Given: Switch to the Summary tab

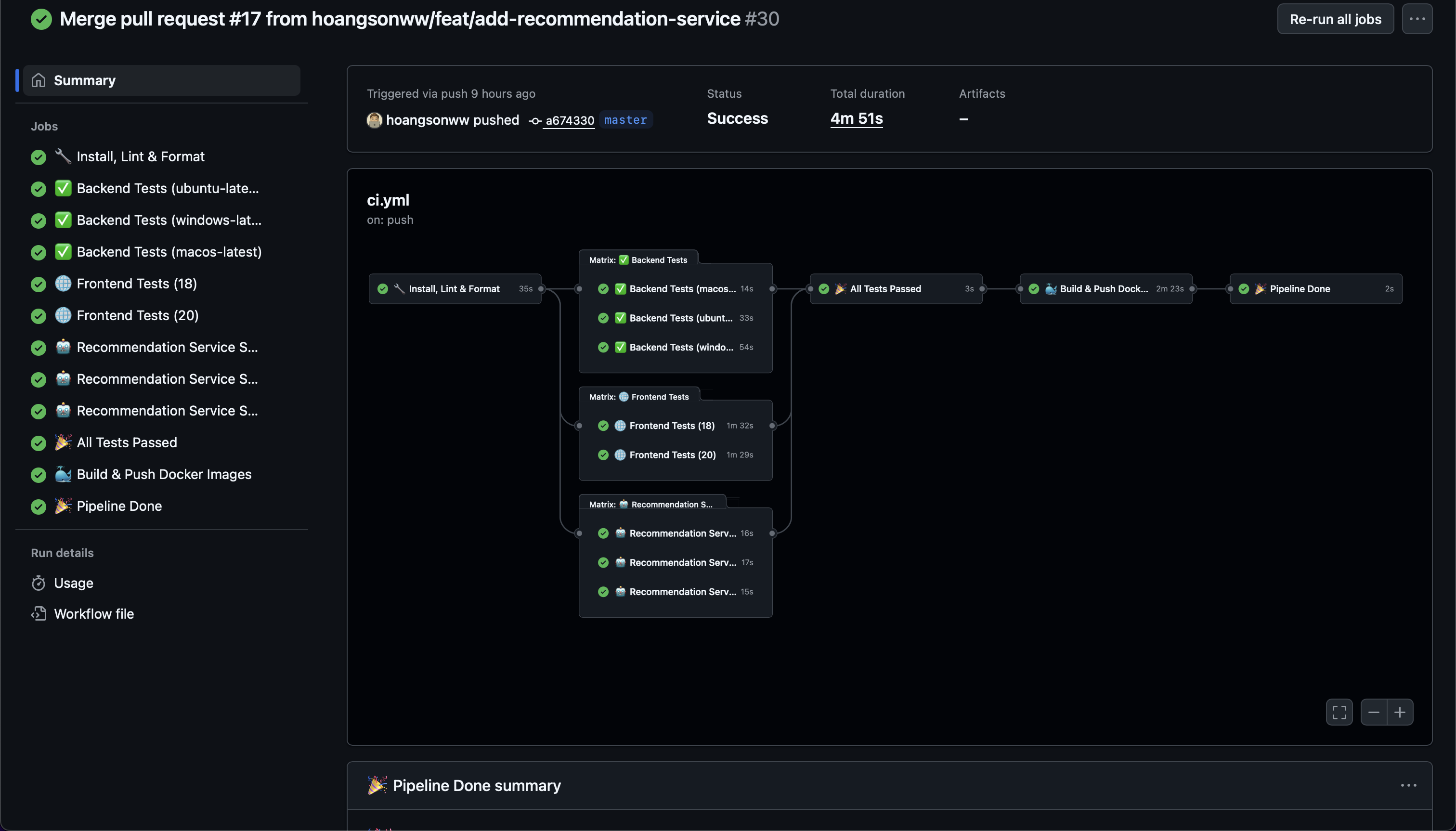Looking at the screenshot, I should coord(84,80).
